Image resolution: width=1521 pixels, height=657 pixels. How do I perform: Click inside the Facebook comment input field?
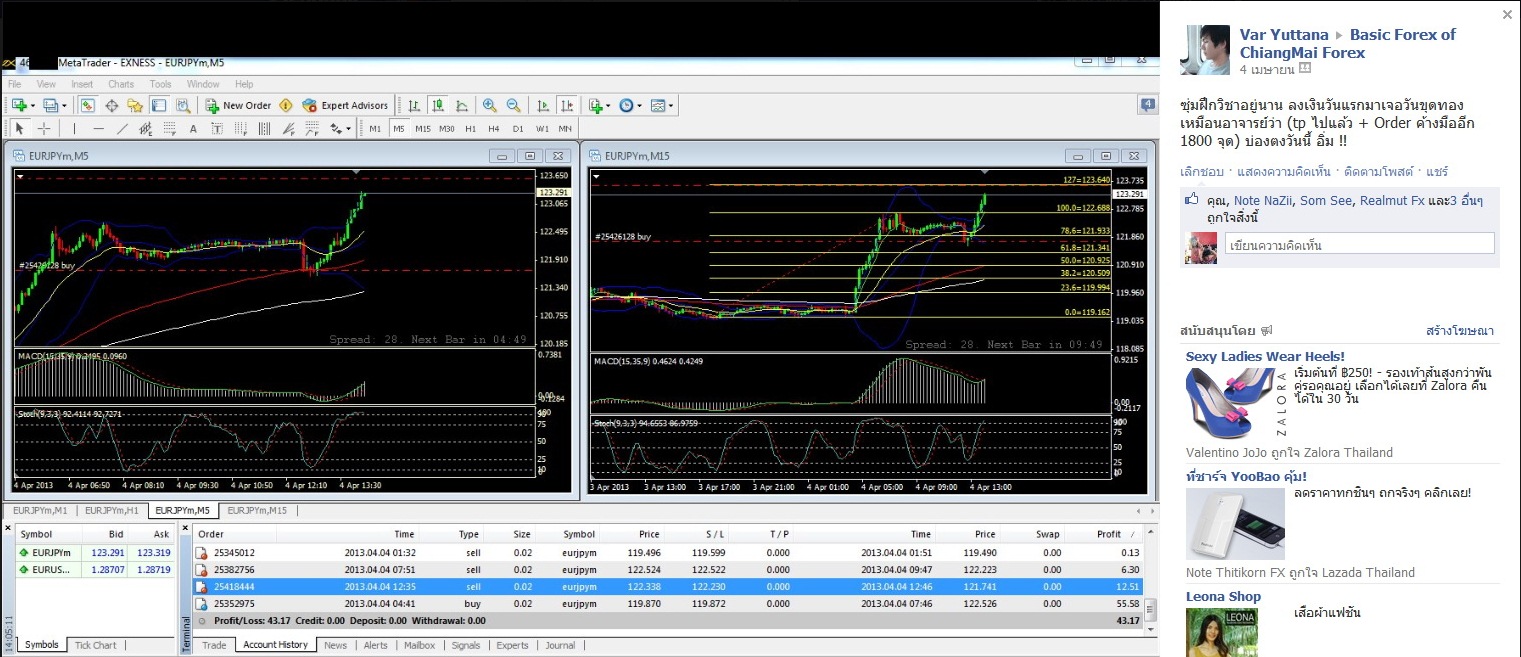(1359, 243)
